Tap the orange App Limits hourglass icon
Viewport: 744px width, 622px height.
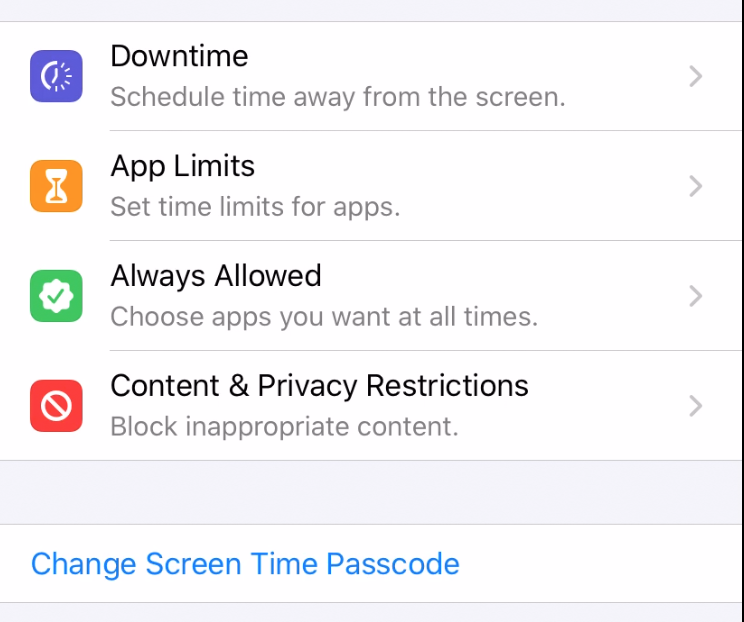click(56, 186)
